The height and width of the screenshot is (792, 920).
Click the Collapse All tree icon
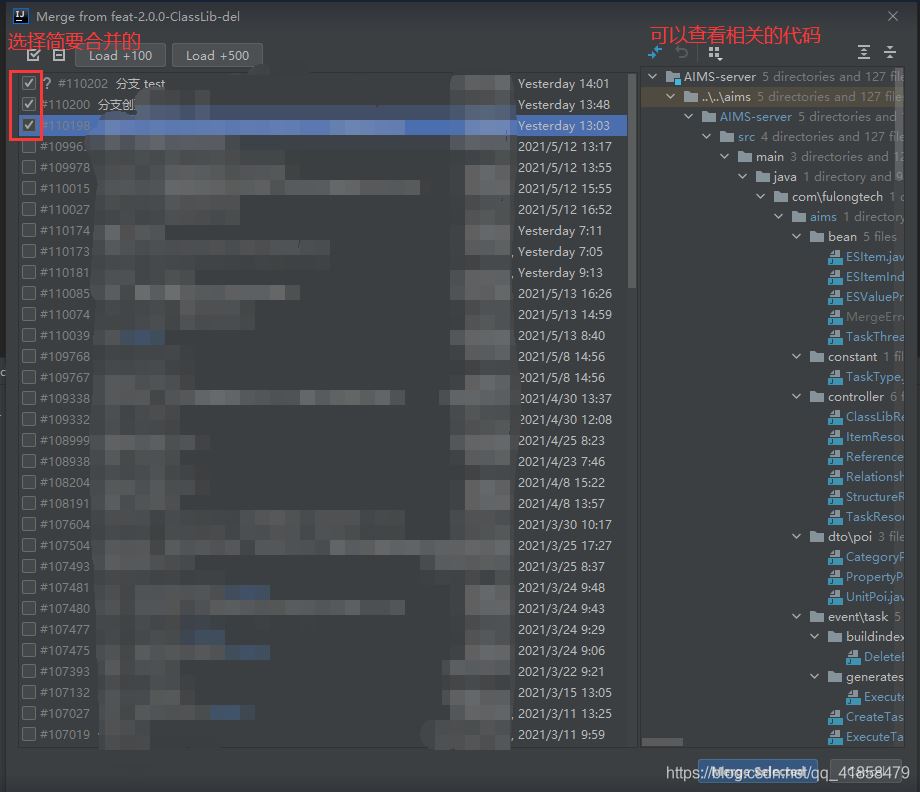pos(890,52)
